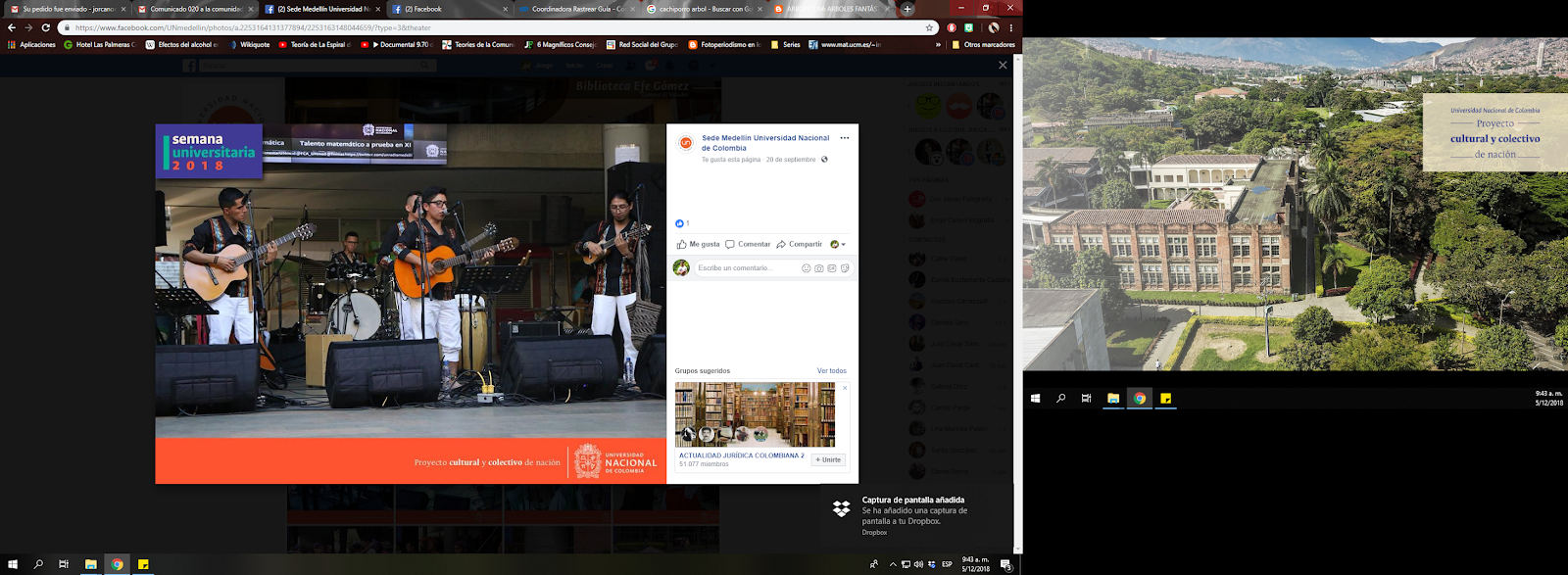View the like reaction count

click(682, 223)
